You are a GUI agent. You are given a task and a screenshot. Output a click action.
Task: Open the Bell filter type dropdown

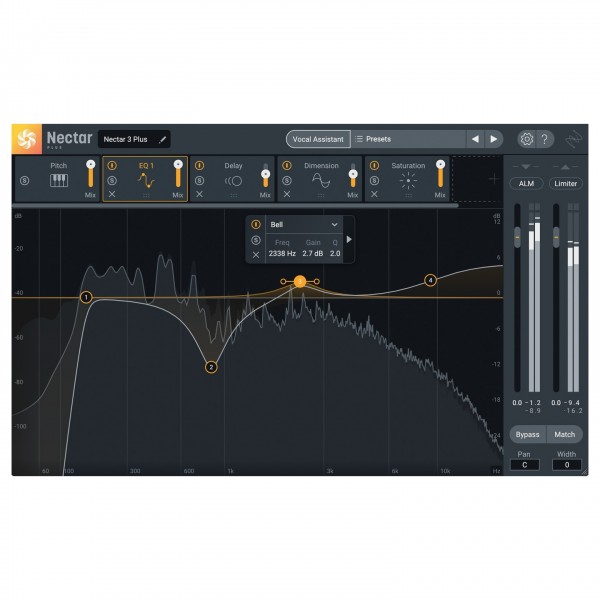coord(304,225)
